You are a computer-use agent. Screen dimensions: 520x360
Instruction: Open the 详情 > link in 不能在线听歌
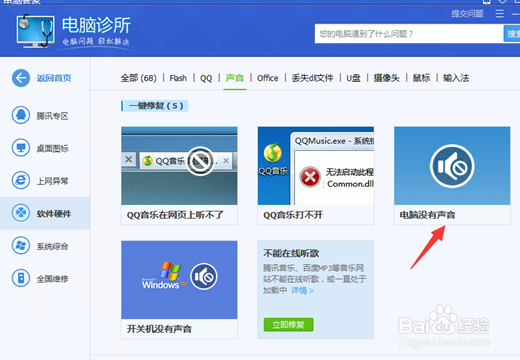(302, 290)
